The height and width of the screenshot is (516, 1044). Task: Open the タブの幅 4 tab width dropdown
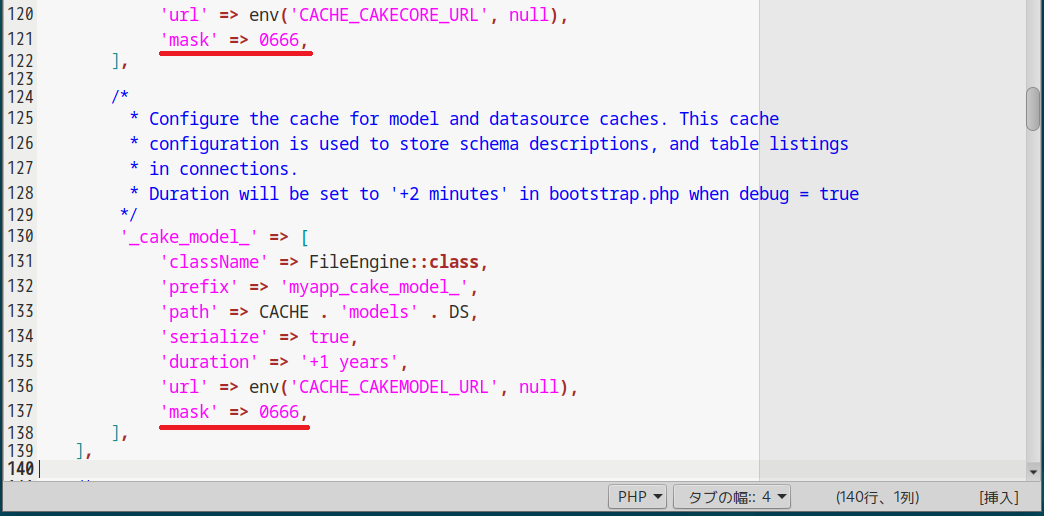click(732, 497)
